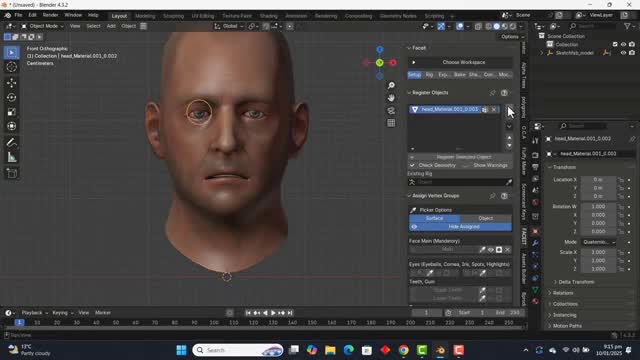Clear the Face Main vertex group
Screen dimensions: 640x360
507,249
